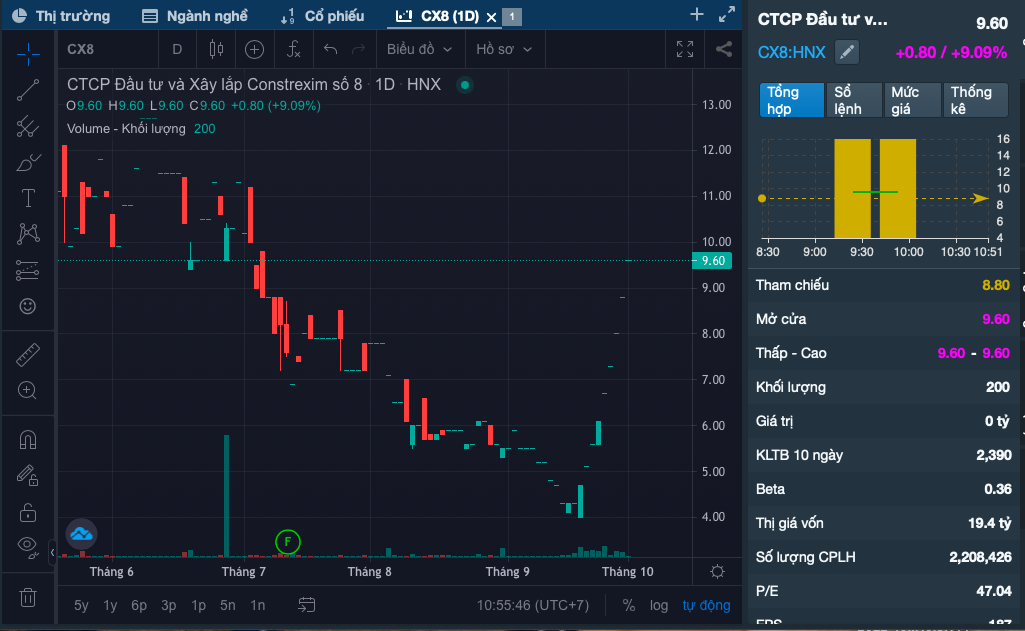
Task: Select the chart pattern tool
Action: click(27, 233)
